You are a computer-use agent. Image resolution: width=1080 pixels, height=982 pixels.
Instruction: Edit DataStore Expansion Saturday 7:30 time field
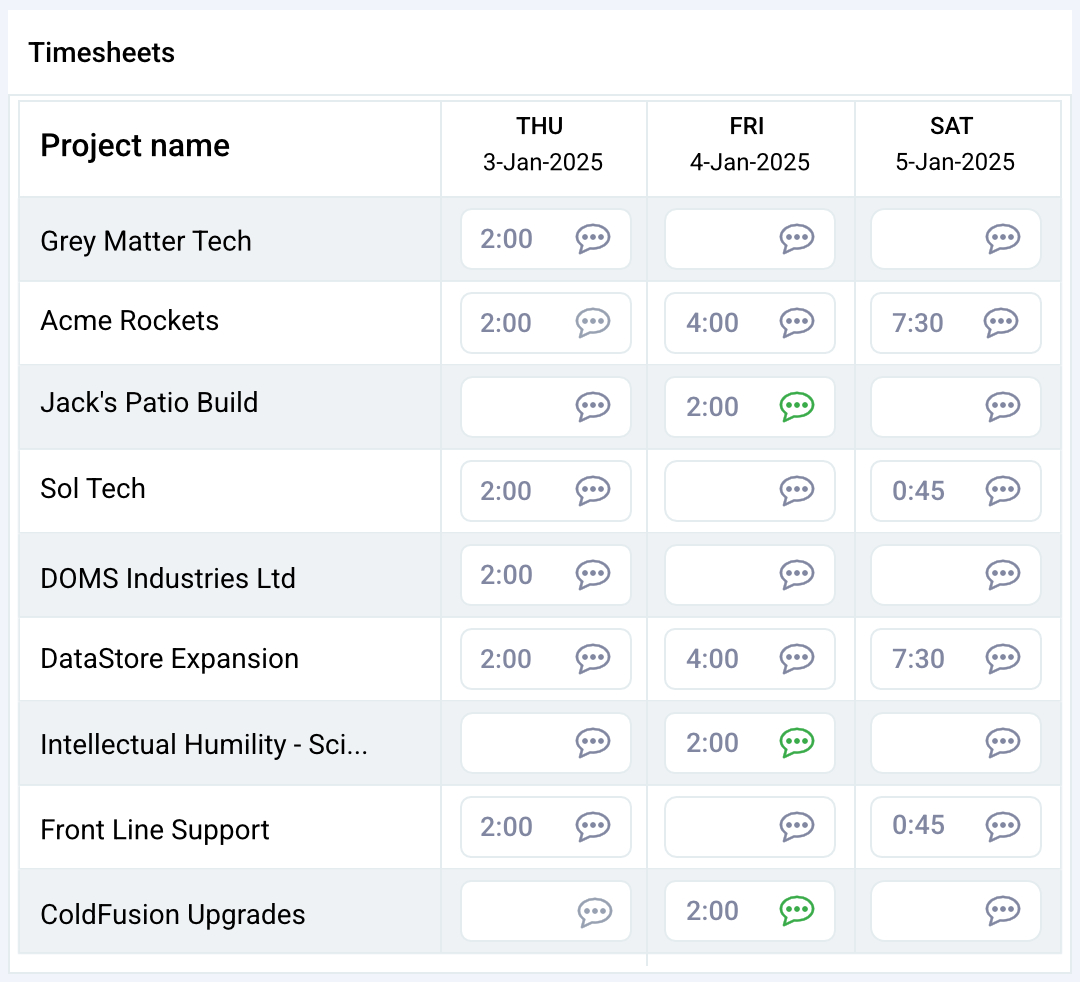pyautogui.click(x=920, y=659)
